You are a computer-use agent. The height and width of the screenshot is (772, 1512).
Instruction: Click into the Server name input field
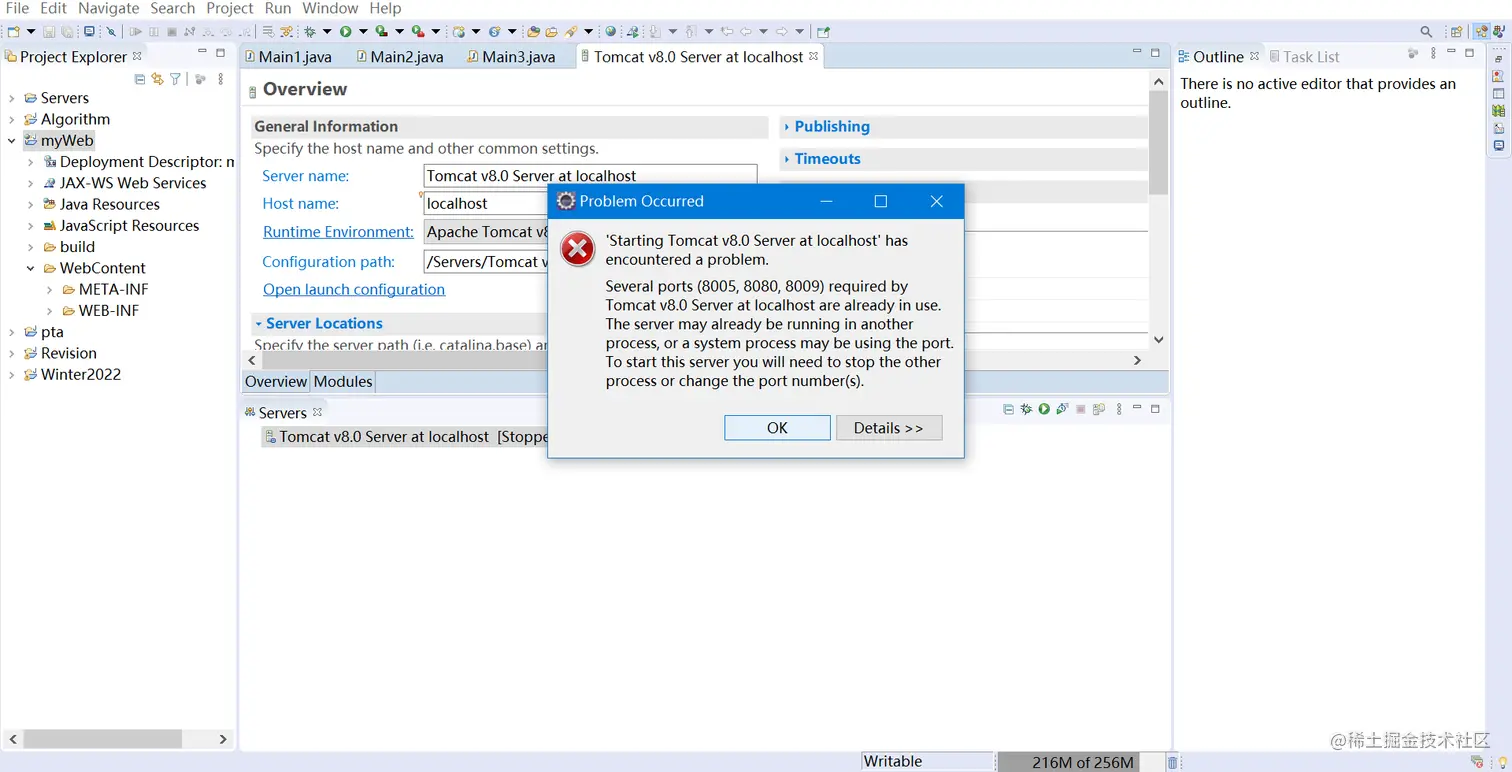[x=590, y=176]
